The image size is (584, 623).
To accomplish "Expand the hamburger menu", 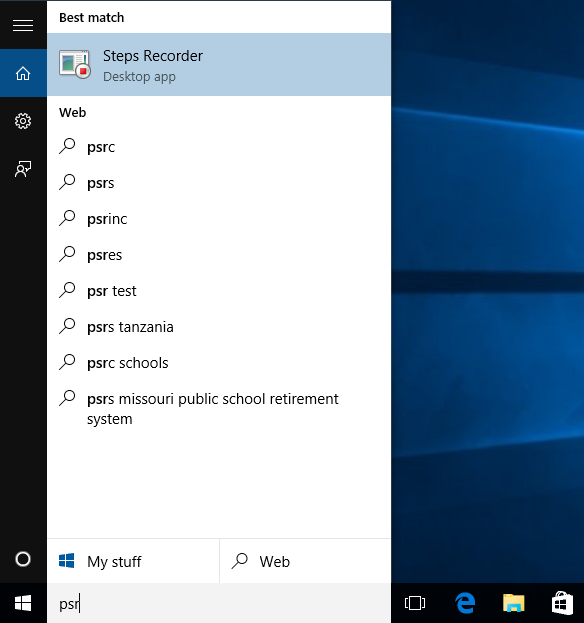I will (x=23, y=25).
